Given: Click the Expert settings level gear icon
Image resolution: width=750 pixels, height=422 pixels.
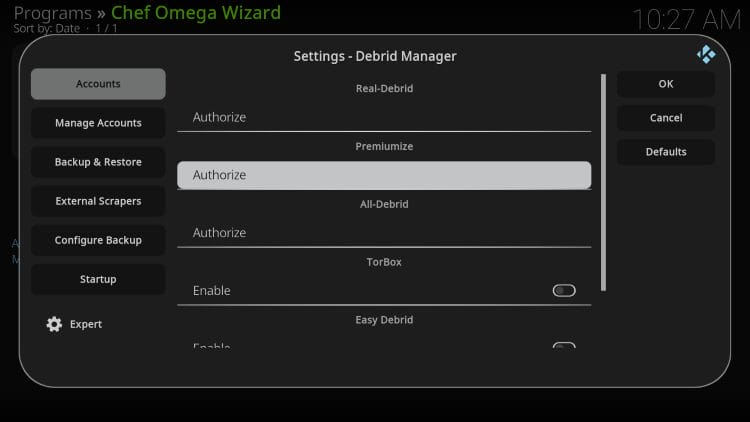Looking at the screenshot, I should [54, 324].
